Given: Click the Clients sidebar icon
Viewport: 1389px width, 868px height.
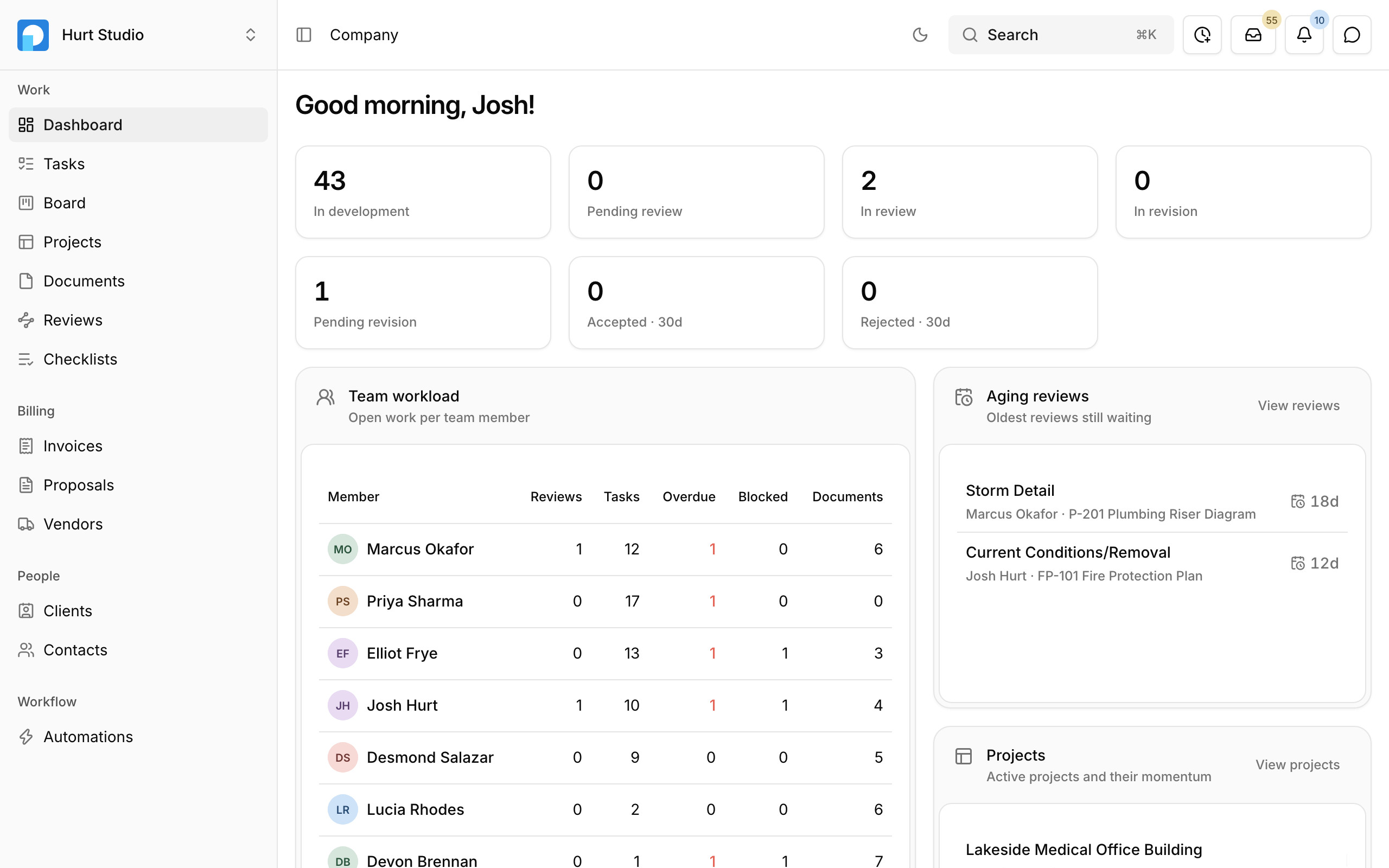Looking at the screenshot, I should tap(26, 611).
